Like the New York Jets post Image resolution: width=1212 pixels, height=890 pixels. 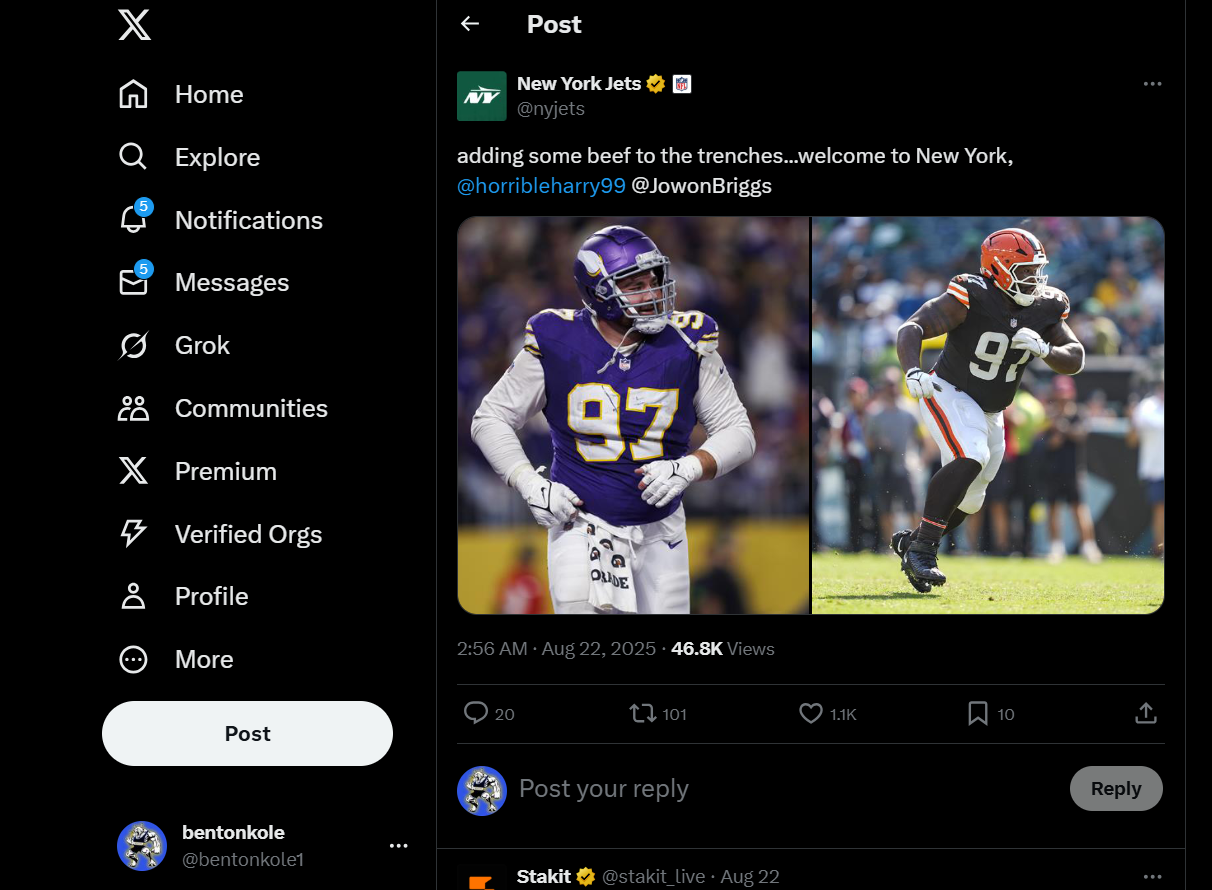(811, 713)
